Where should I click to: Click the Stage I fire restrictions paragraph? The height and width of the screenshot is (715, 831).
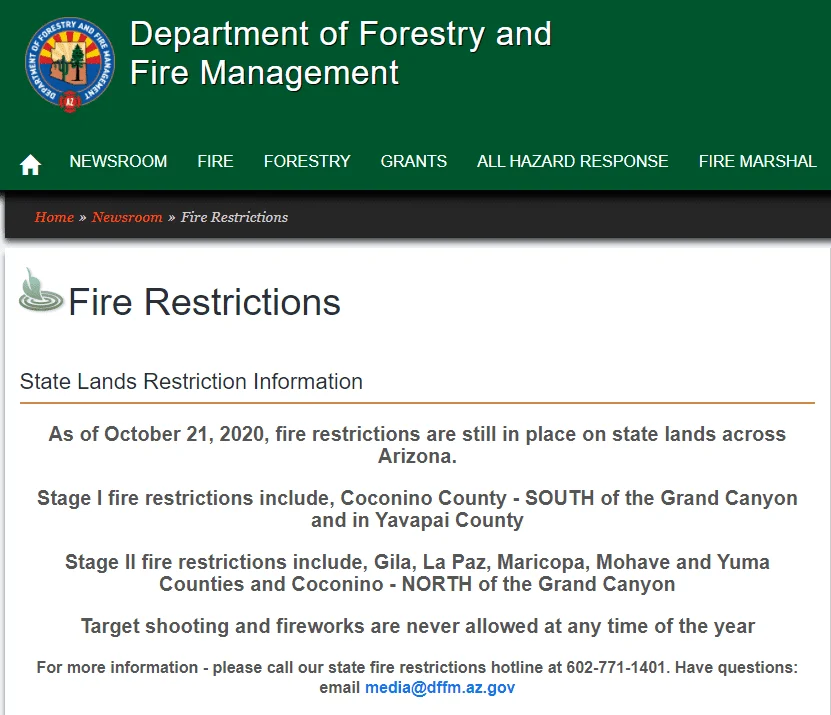tap(417, 508)
